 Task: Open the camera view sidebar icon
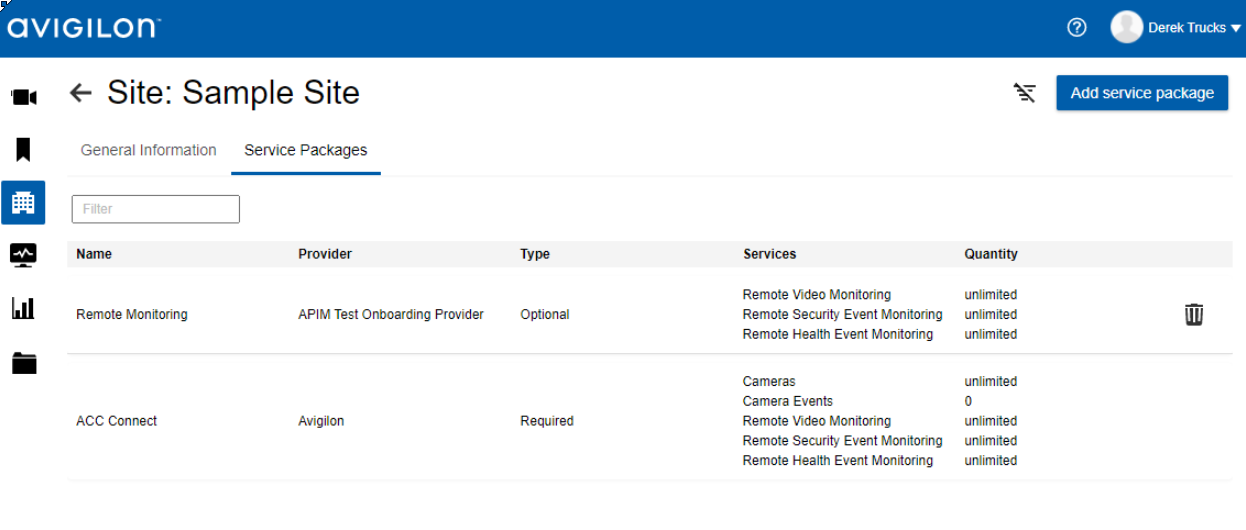(23, 97)
